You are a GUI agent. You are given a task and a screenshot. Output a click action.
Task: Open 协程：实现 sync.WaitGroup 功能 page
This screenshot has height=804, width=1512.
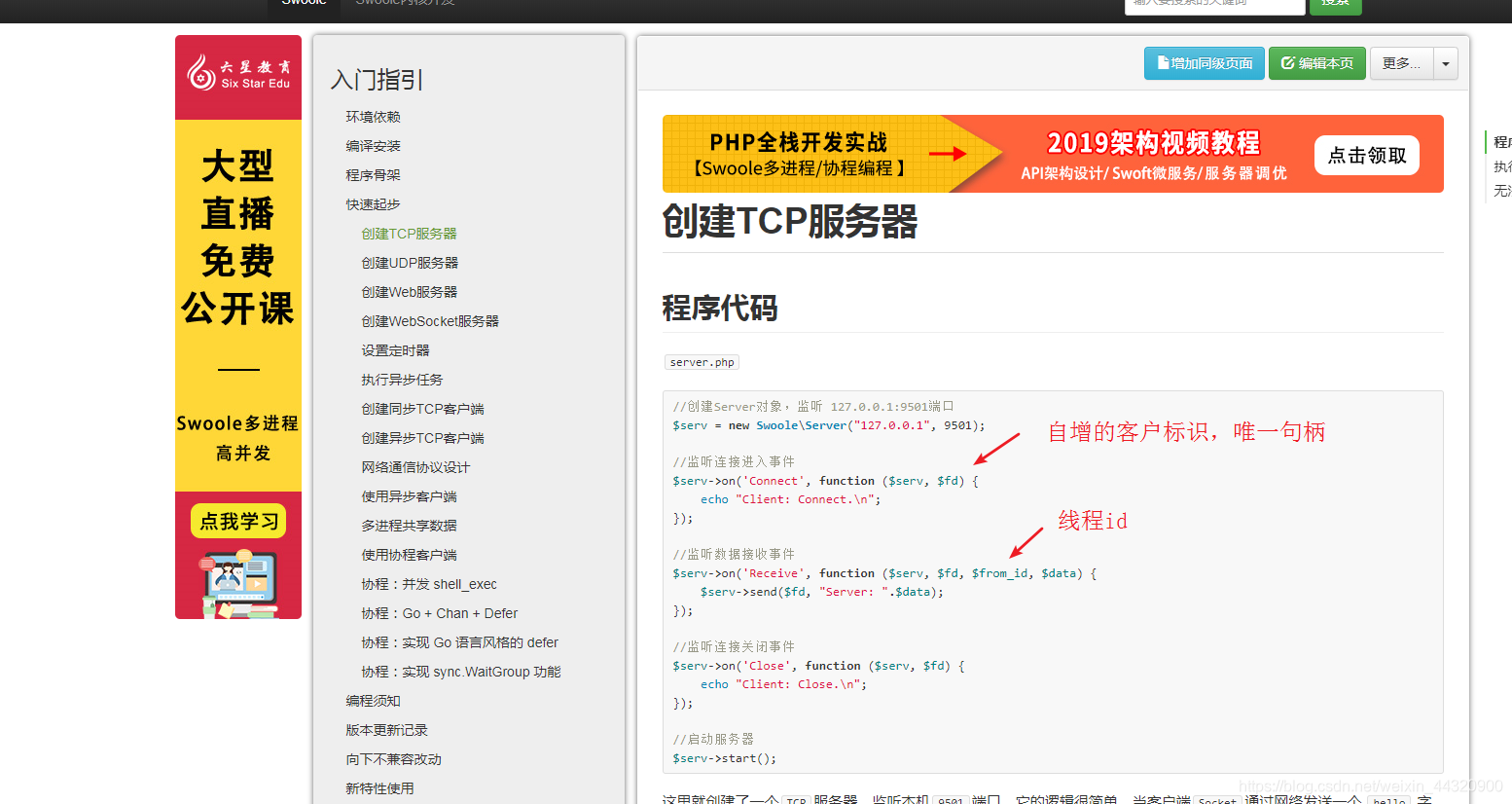[461, 672]
